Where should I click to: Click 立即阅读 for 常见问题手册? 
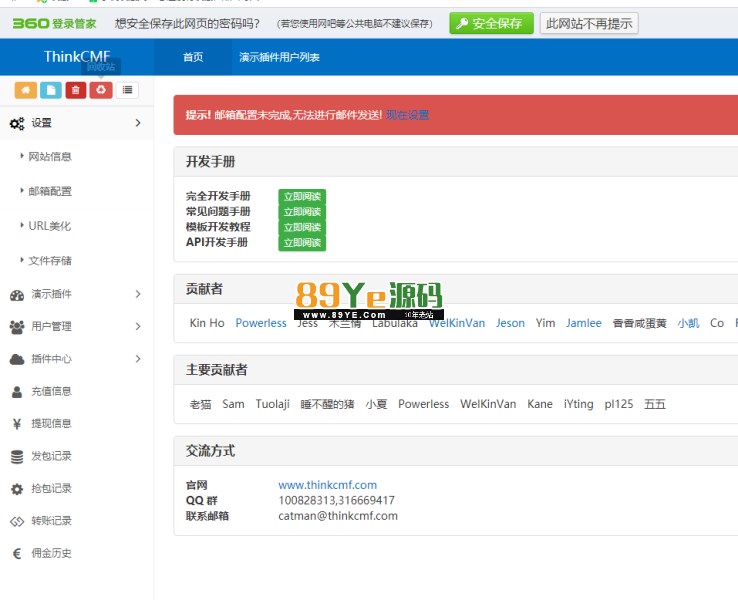[302, 212]
